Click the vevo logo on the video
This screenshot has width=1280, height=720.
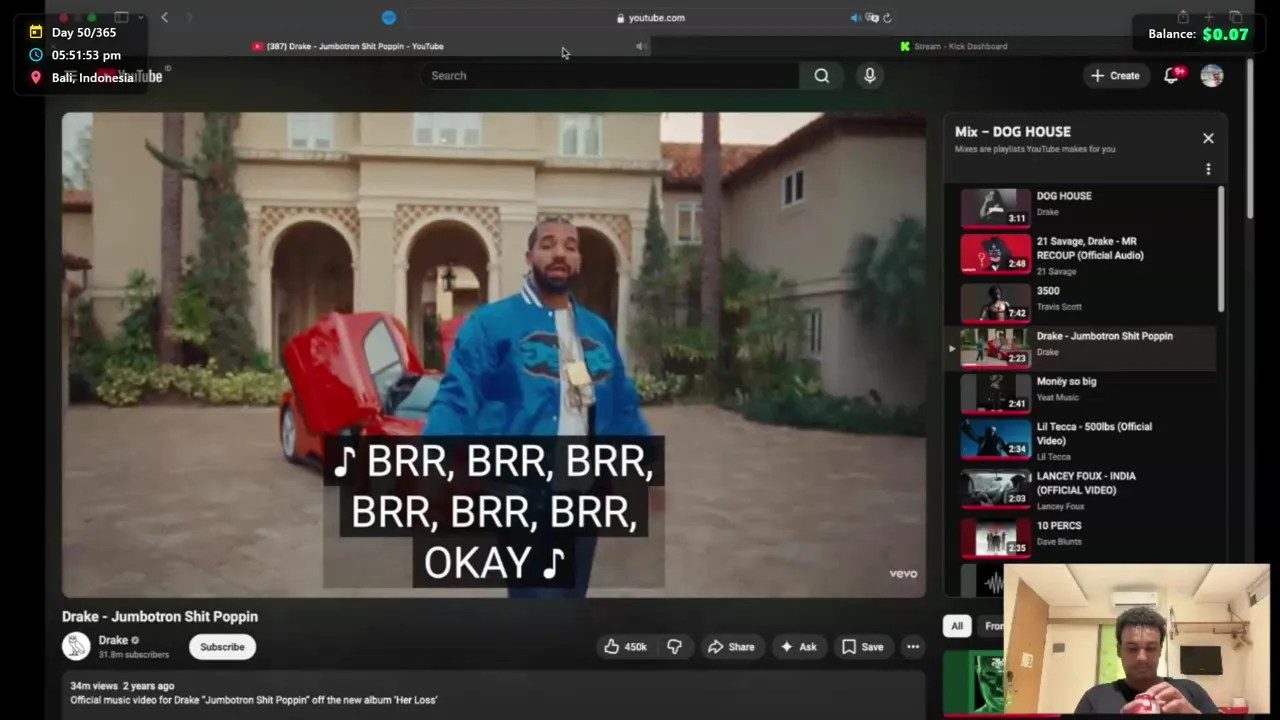[x=903, y=573]
